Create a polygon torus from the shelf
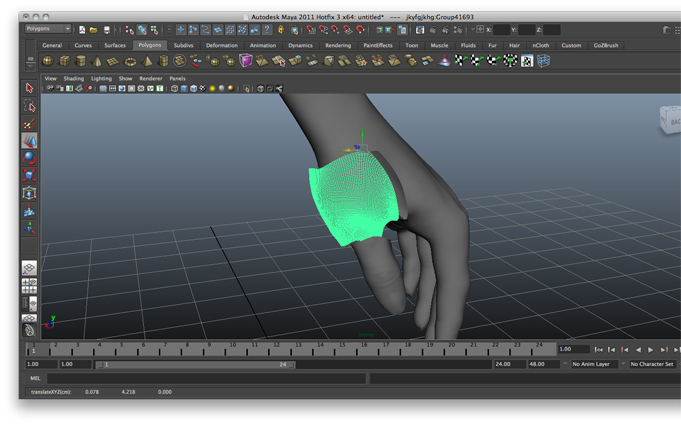Image resolution: width=681 pixels, height=425 pixels. [130, 61]
